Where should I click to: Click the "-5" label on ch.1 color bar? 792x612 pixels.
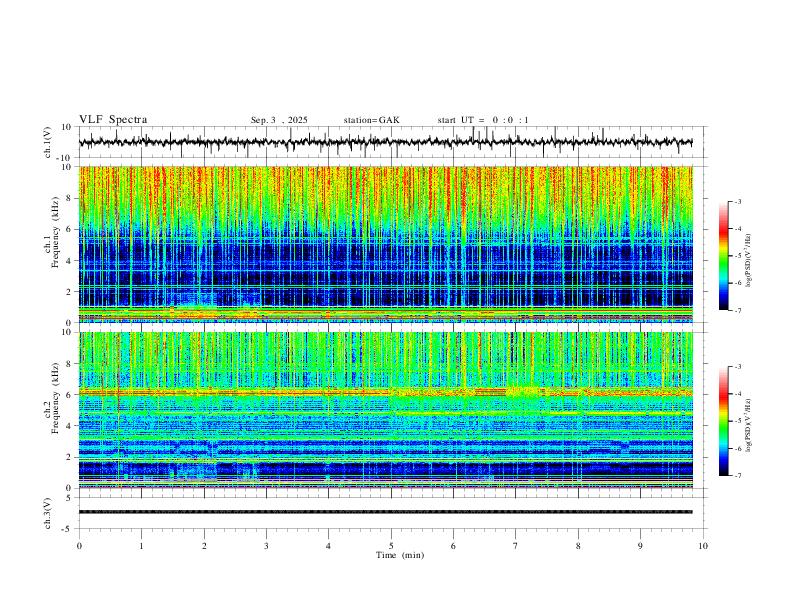coord(738,256)
